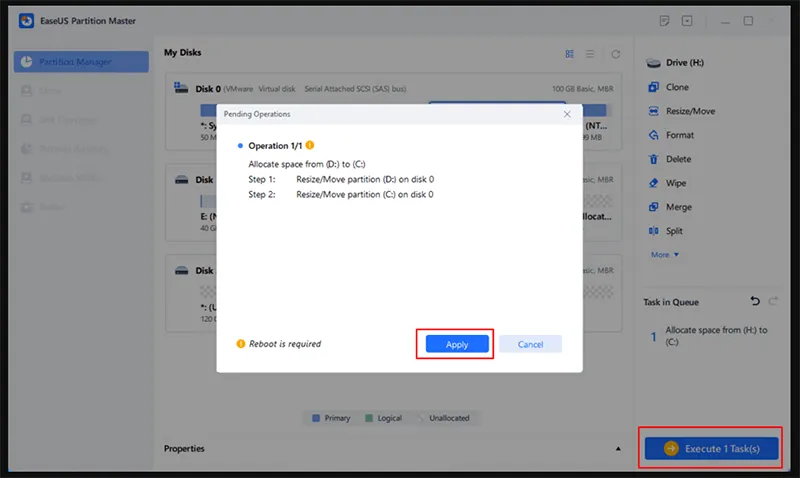Select the Split partition icon
Screen dimensions: 800x478
click(x=653, y=231)
